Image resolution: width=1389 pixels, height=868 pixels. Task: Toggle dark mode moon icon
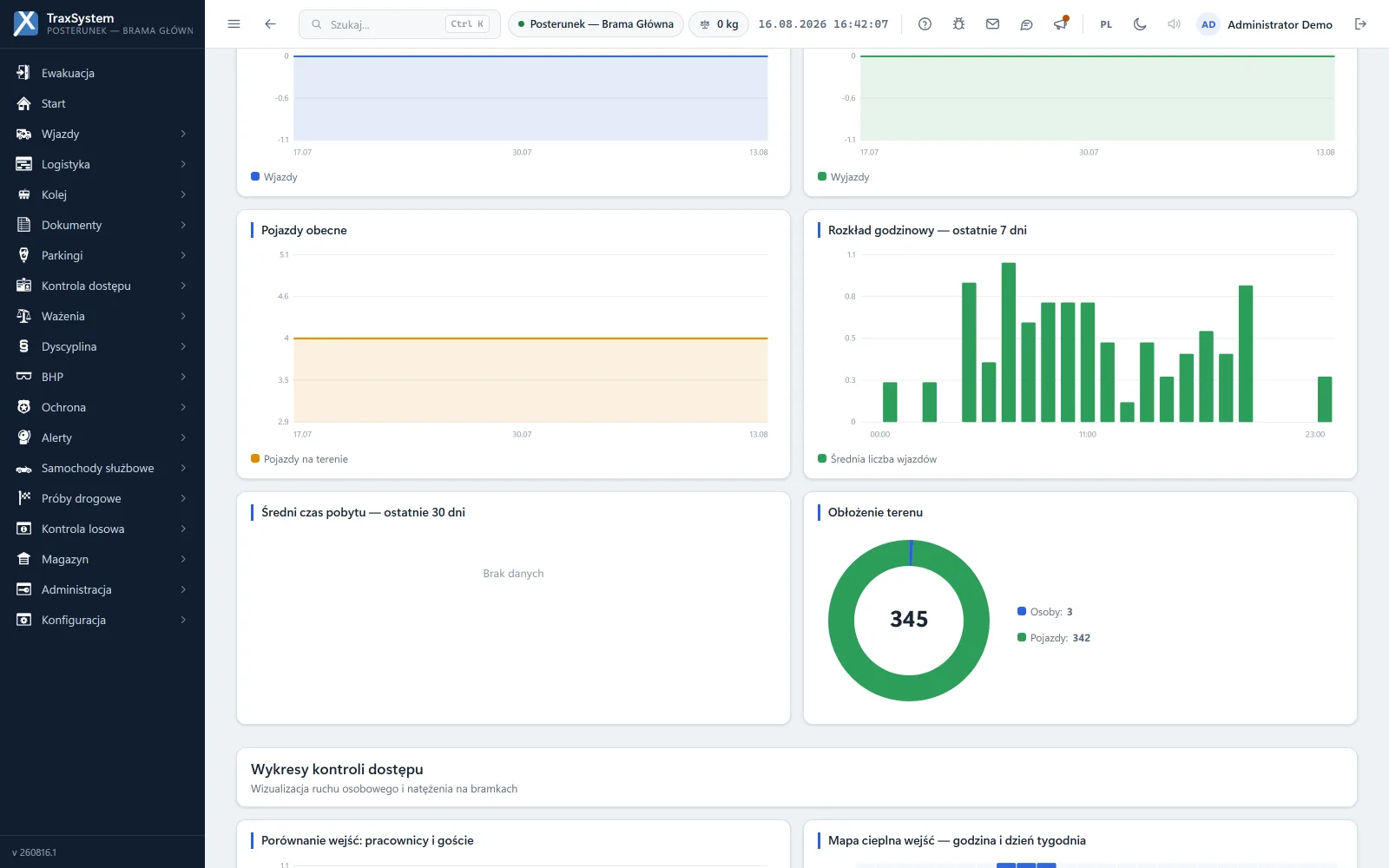[1140, 24]
